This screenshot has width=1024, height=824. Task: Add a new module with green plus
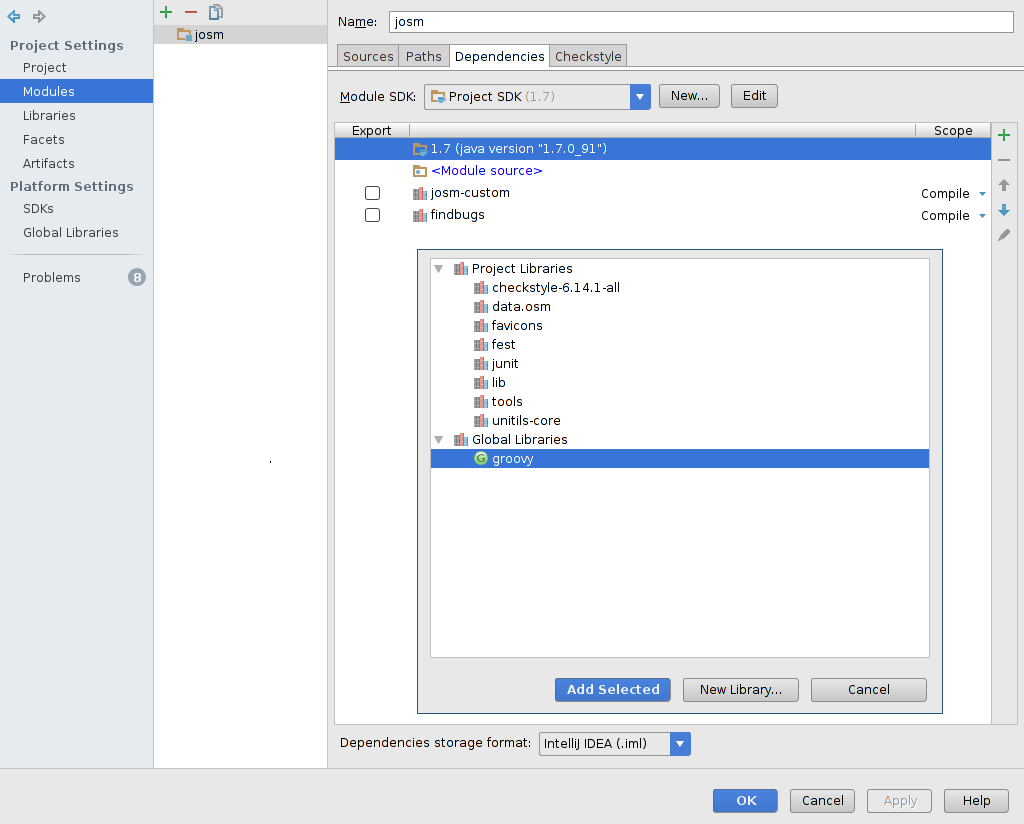166,12
